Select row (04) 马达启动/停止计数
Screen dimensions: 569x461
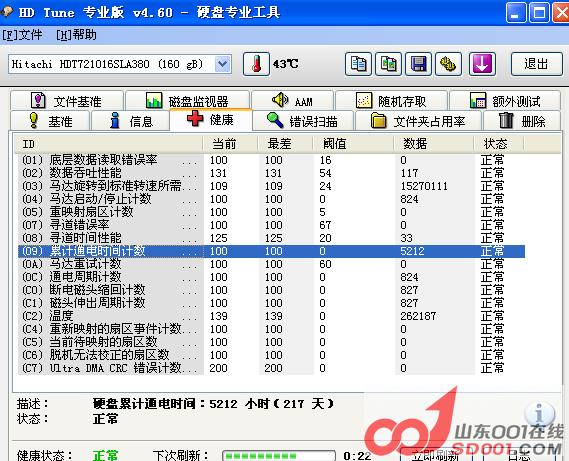pos(271,199)
